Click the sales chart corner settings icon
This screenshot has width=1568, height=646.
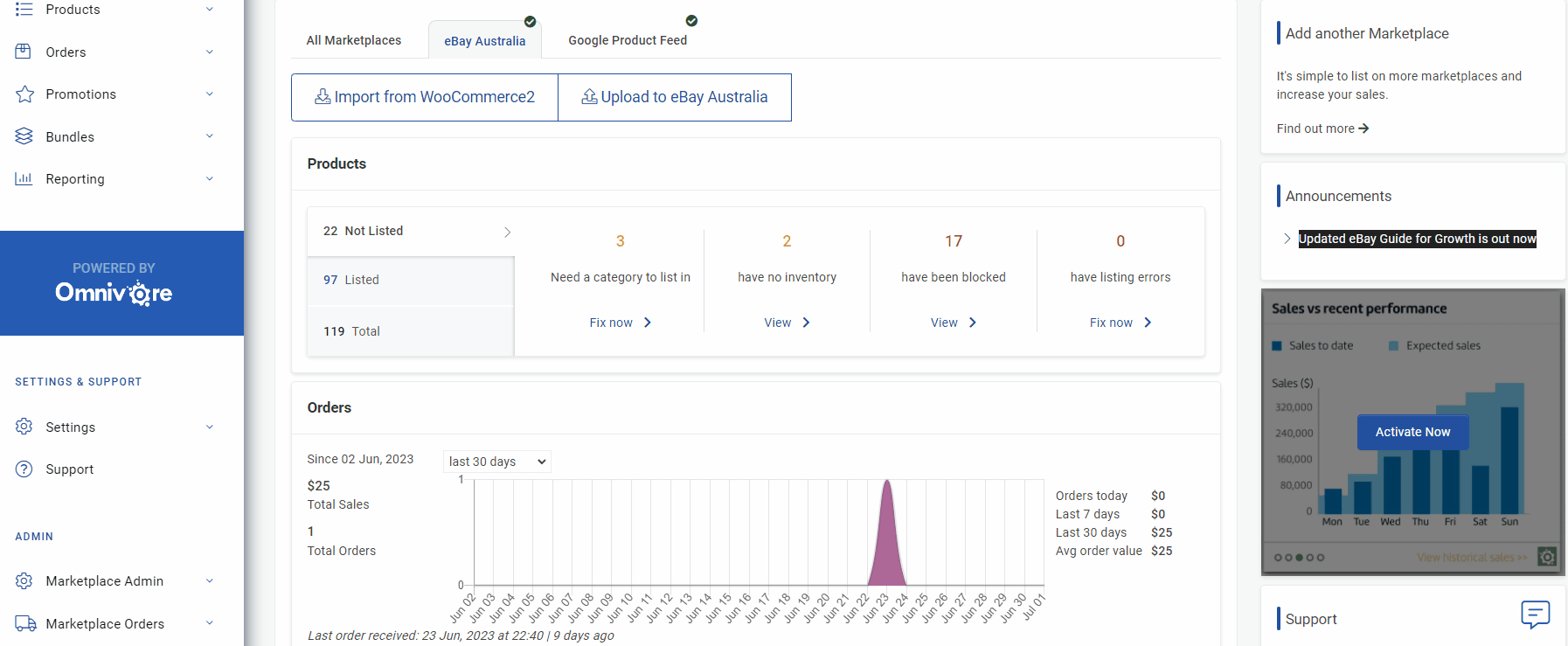coord(1547,556)
